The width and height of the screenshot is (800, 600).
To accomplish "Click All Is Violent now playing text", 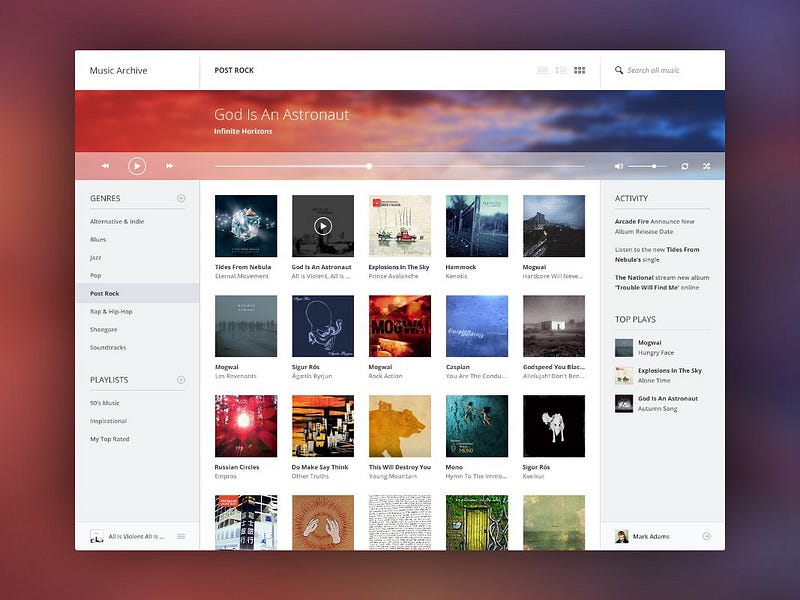I will pos(136,537).
